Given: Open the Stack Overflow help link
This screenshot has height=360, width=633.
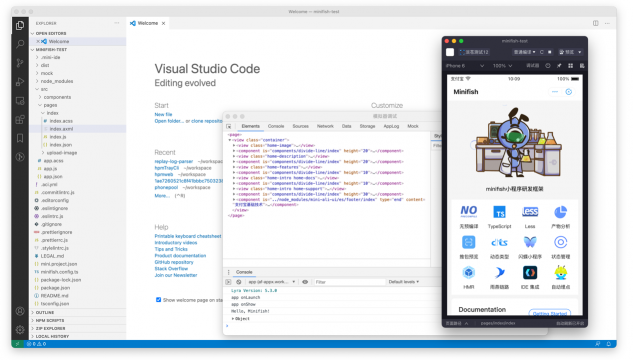Looking at the screenshot, I should coord(171,269).
